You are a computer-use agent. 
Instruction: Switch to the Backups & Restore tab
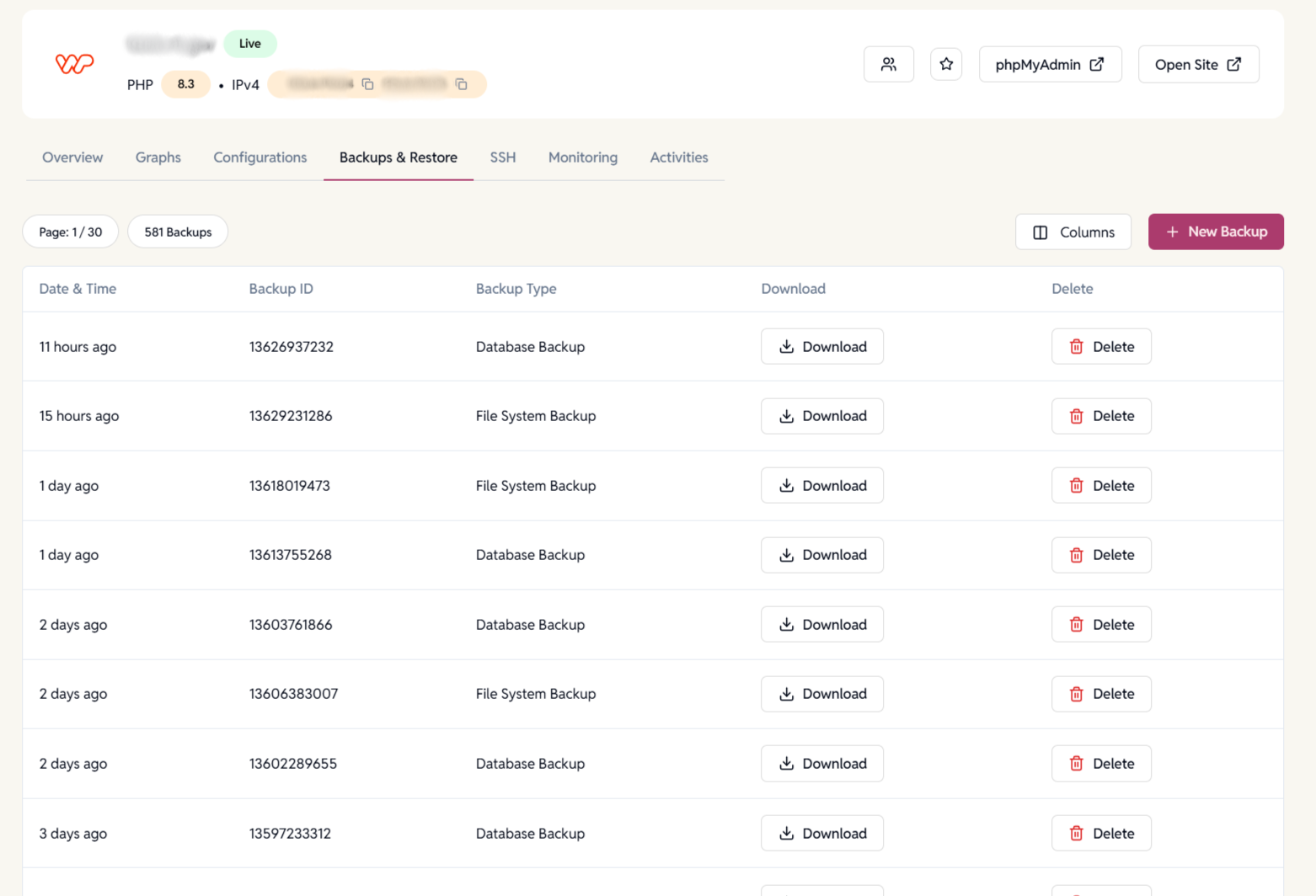click(398, 157)
